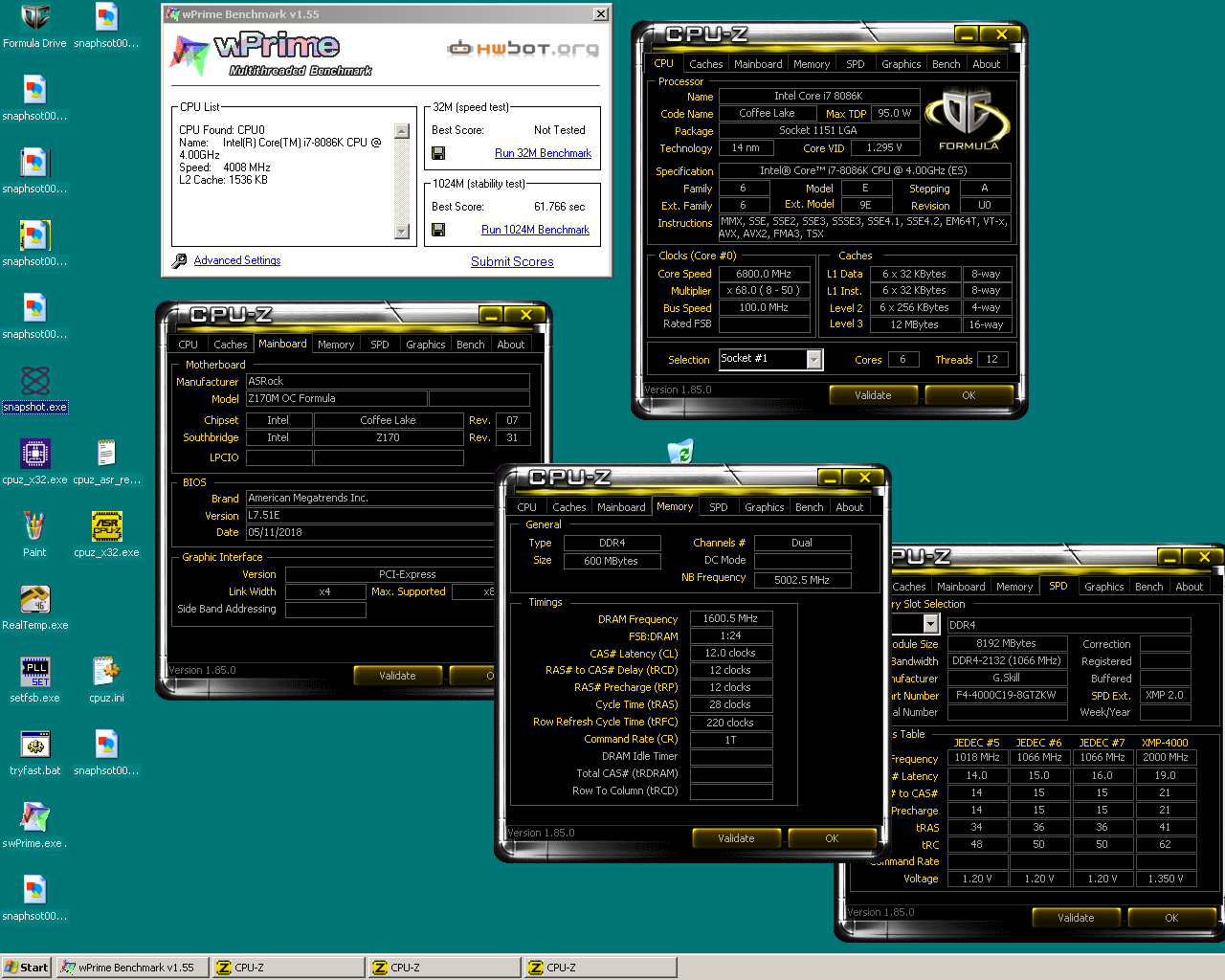The image size is (1225, 980).
Task: Click the Advanced Settings wrench icon
Action: 179,260
